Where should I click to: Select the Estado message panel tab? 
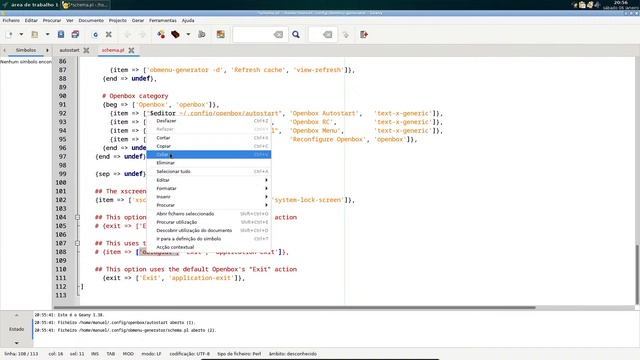pos(16,329)
